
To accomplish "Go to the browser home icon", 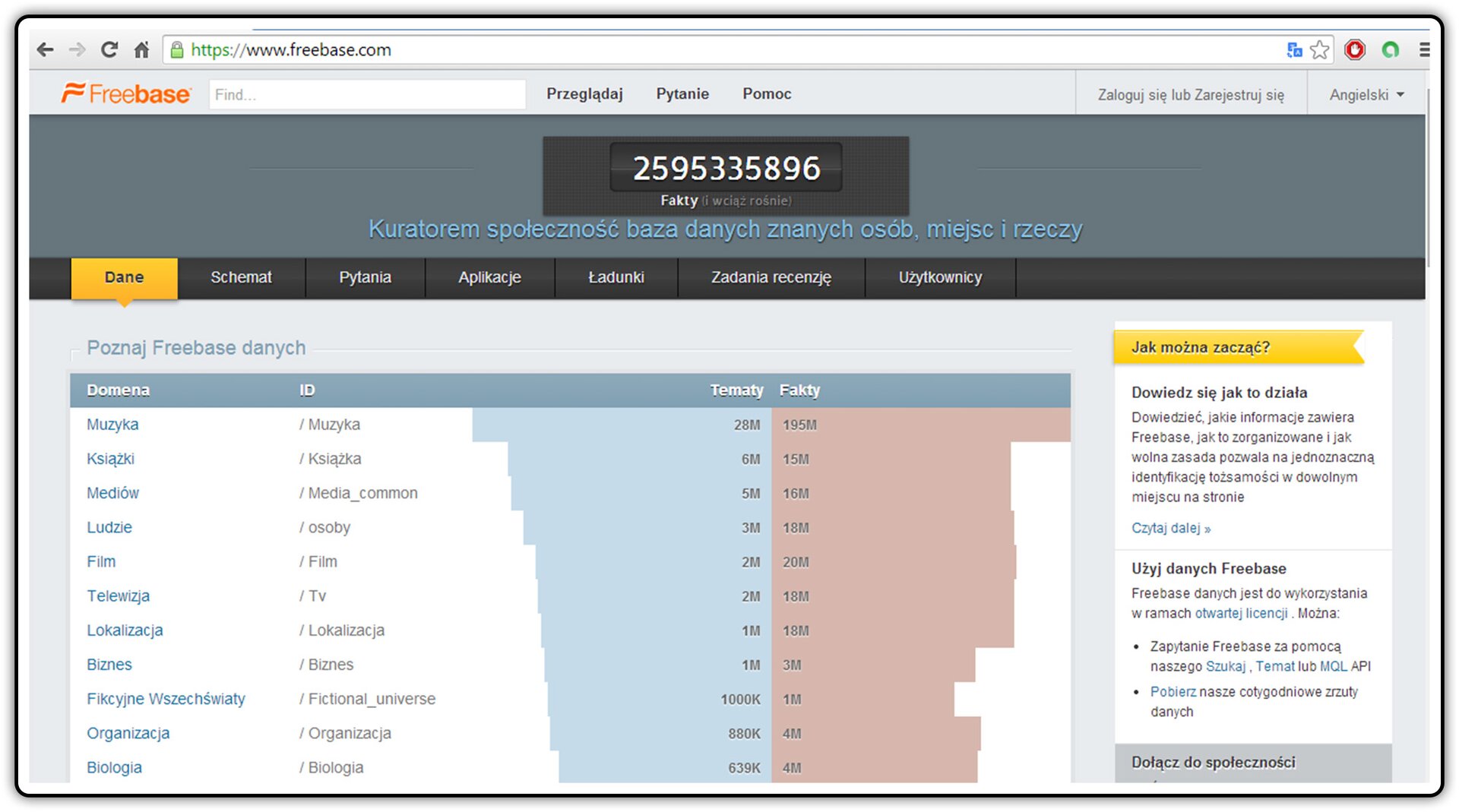I will coord(141,50).
